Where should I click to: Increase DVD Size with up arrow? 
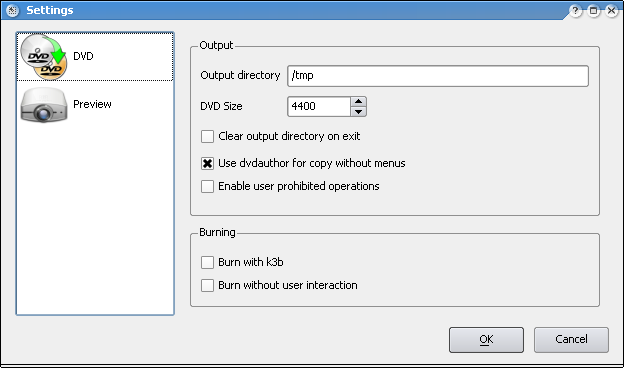coord(358,101)
